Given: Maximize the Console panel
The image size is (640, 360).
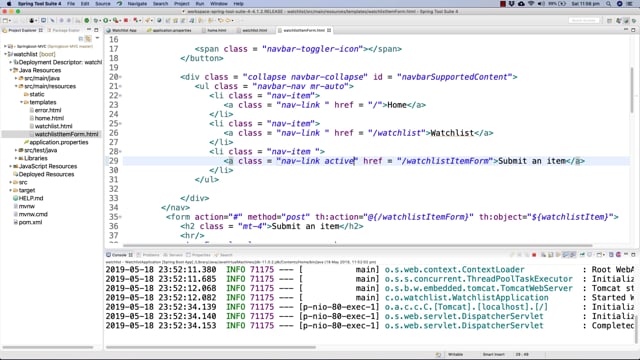Looking at the screenshot, I should pos(633,255).
